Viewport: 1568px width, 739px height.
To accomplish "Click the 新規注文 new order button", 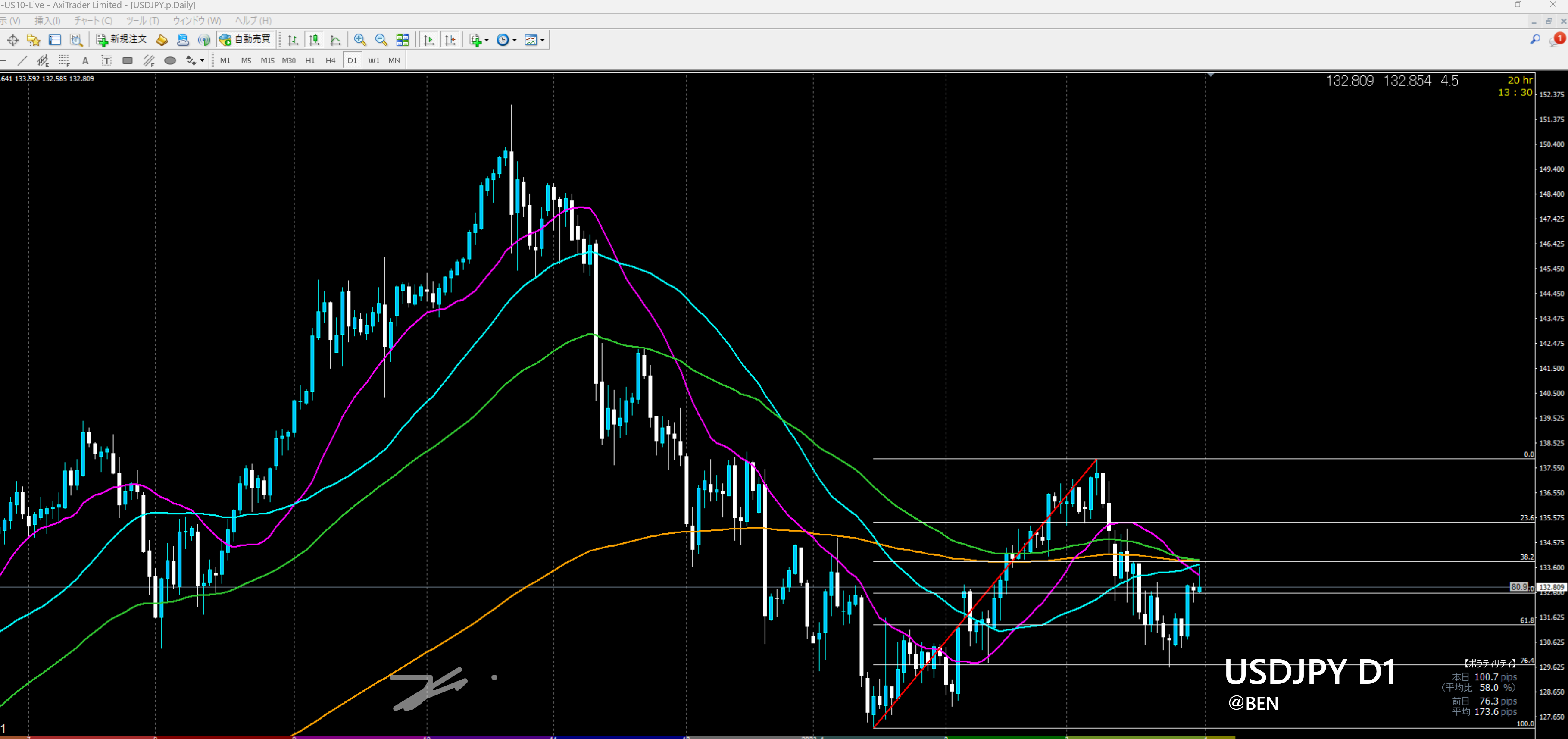I will click(x=122, y=40).
